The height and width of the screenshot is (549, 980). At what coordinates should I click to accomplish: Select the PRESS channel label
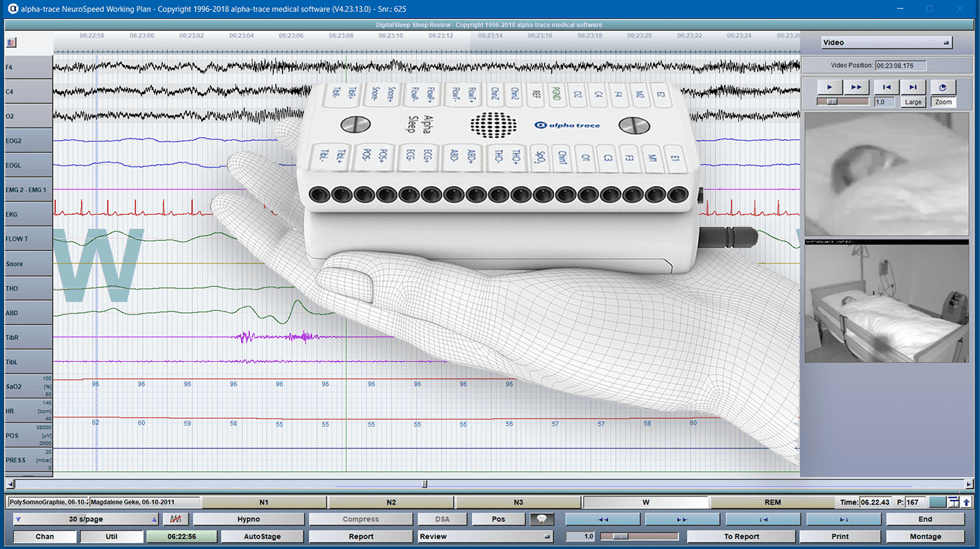point(28,460)
